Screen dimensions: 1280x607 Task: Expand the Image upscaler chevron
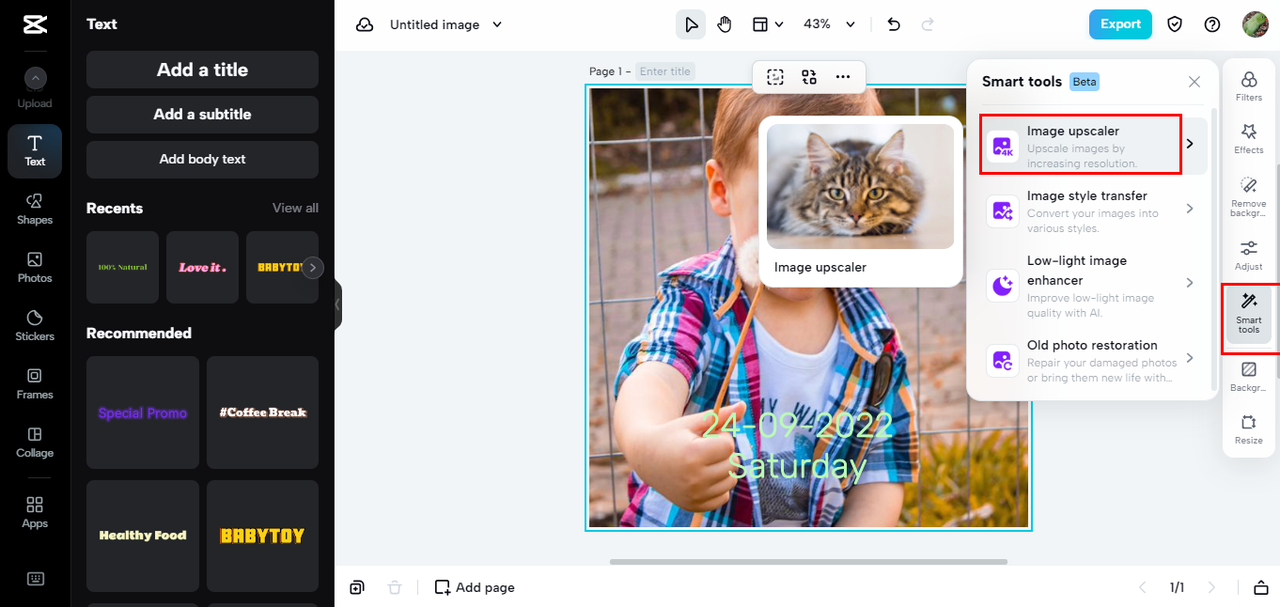1190,145
